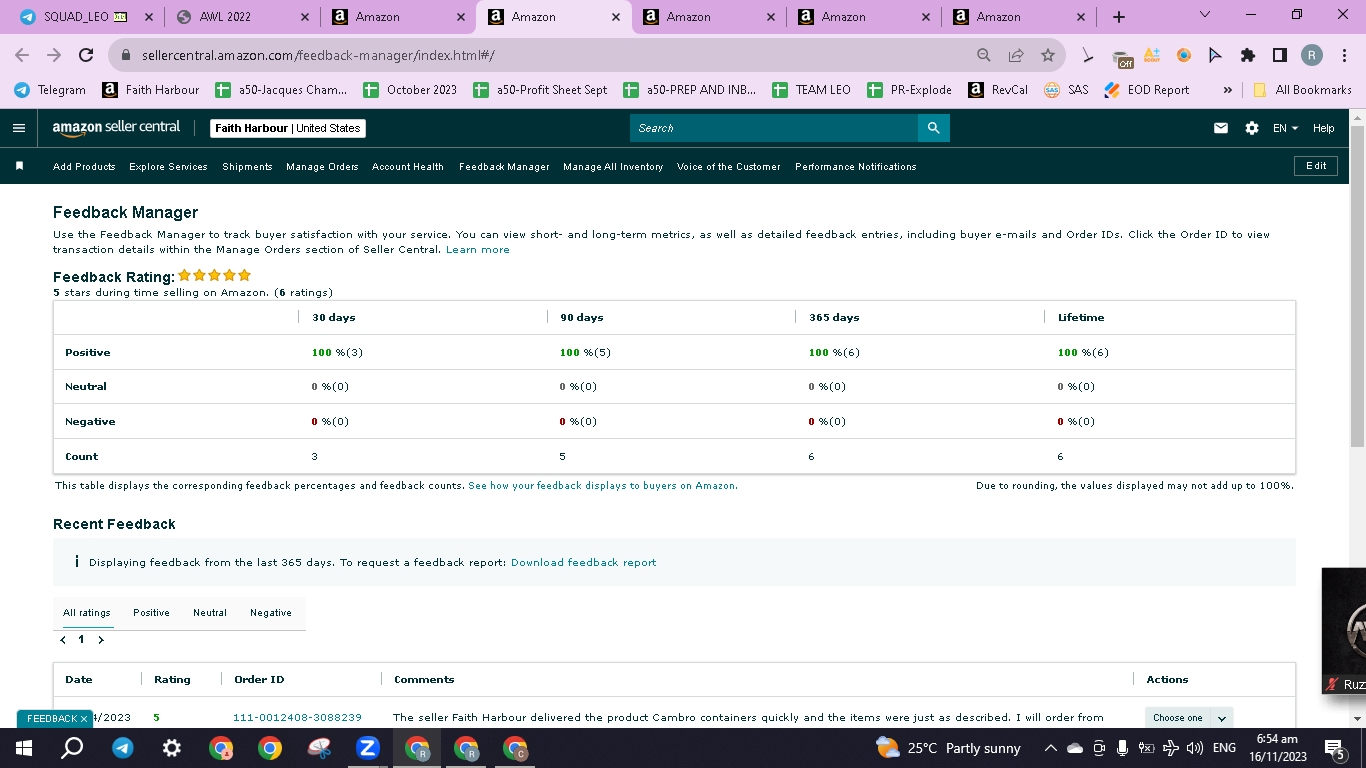Click the weather widget showing 25°C

(948, 748)
